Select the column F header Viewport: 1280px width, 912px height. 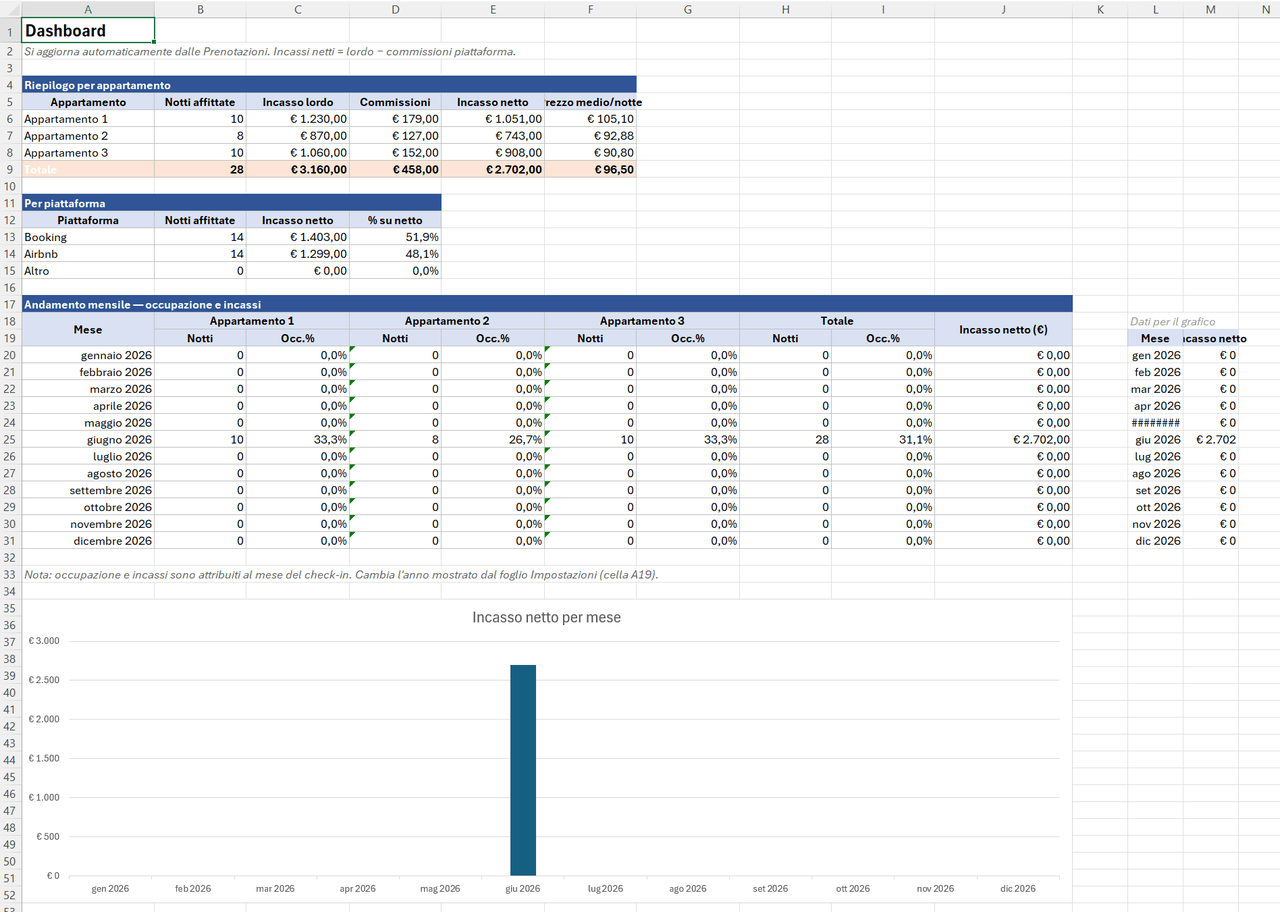click(591, 9)
